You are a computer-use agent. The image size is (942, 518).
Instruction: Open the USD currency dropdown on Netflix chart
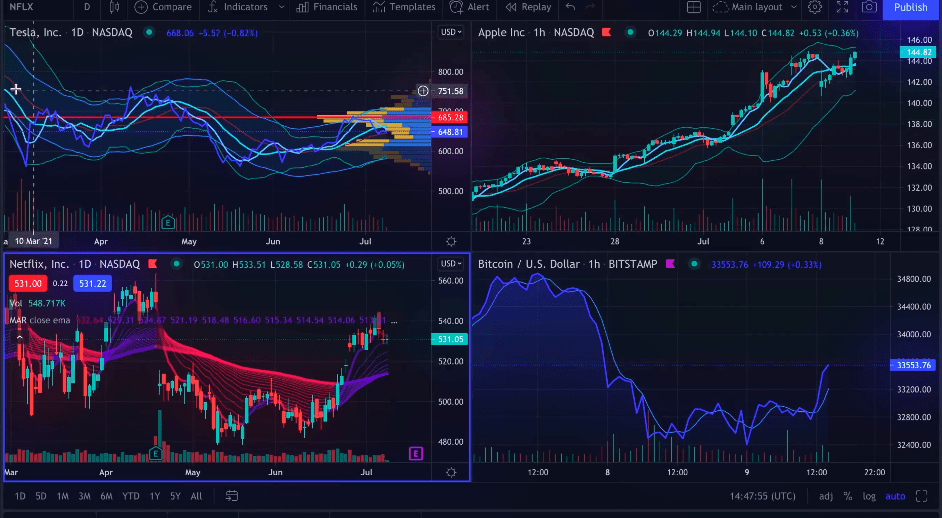click(451, 264)
